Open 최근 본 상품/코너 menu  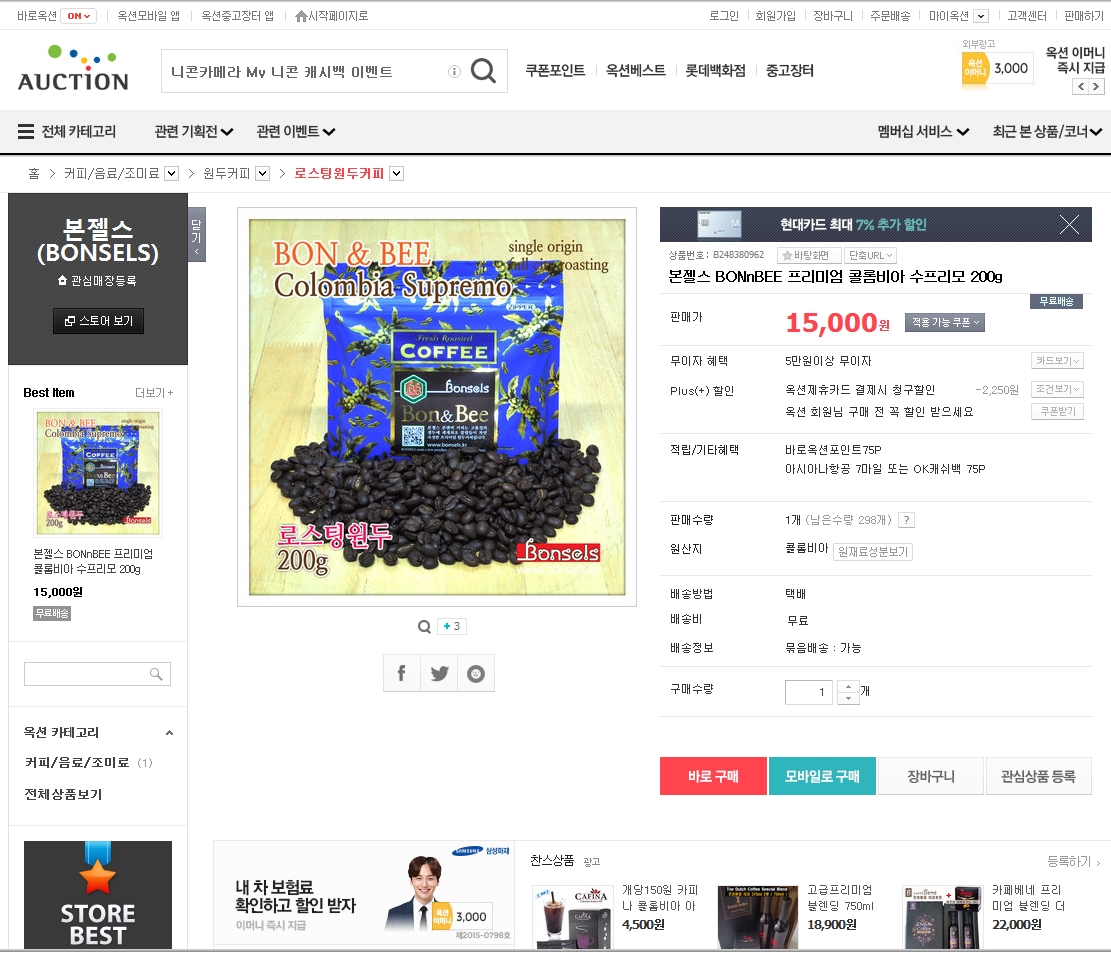pyautogui.click(x=1047, y=131)
